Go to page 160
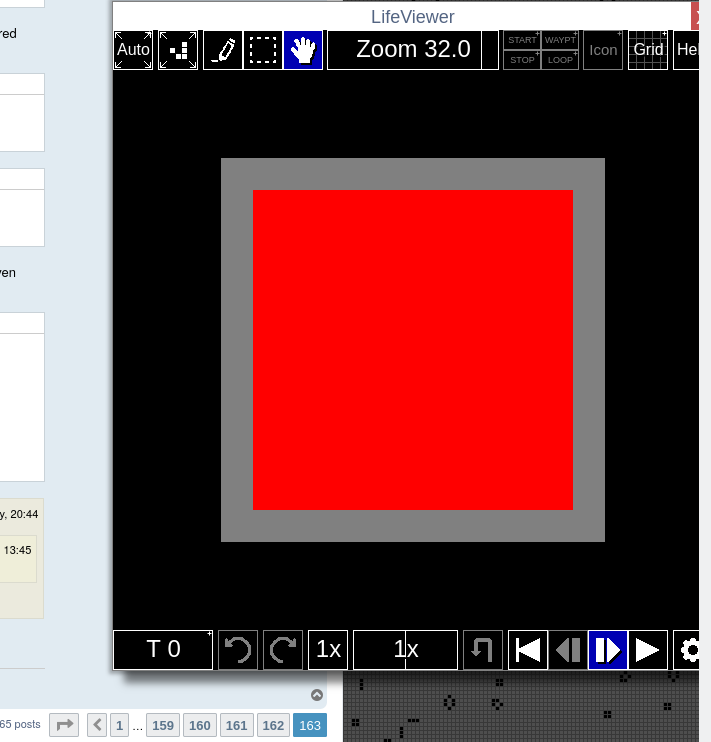Screen dimensions: 711x742 (x=200, y=725)
